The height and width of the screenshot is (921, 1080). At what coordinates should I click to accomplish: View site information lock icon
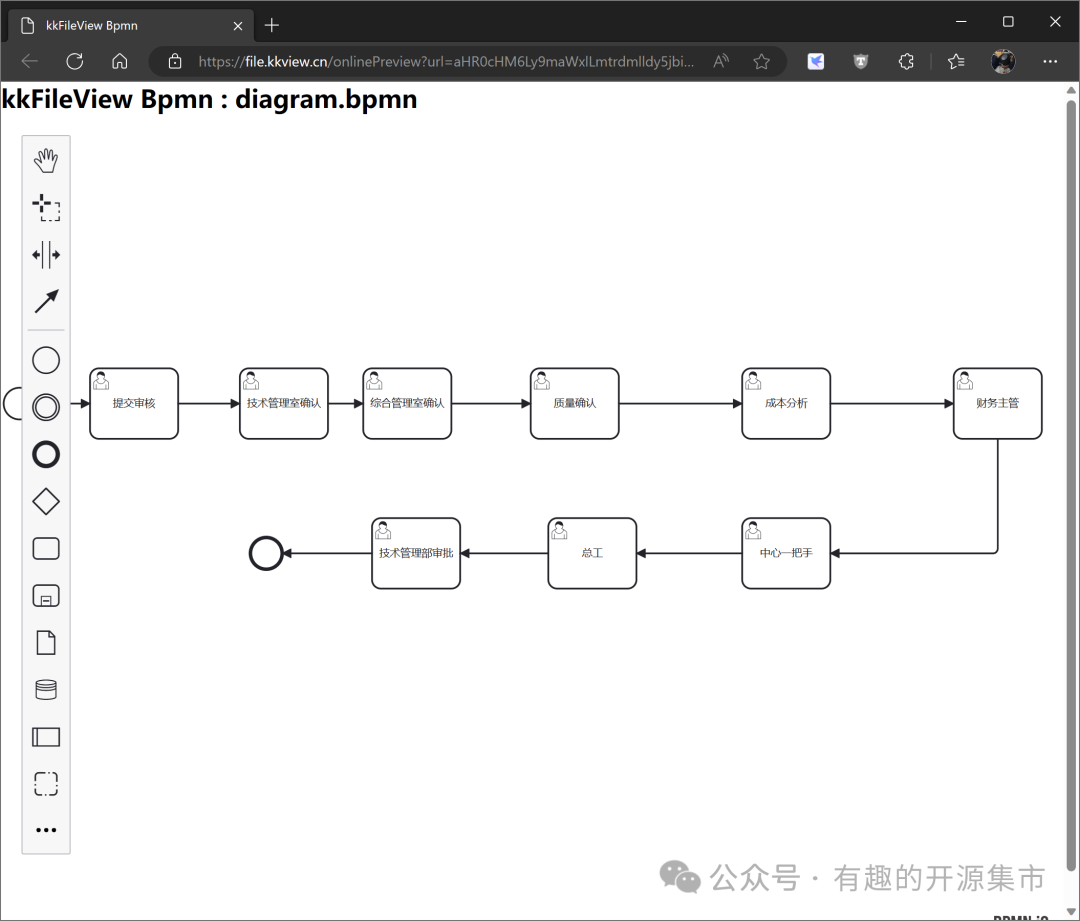(175, 61)
